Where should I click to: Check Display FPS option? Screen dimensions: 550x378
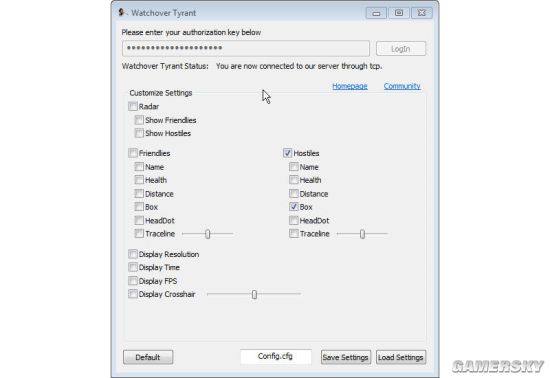click(x=133, y=281)
